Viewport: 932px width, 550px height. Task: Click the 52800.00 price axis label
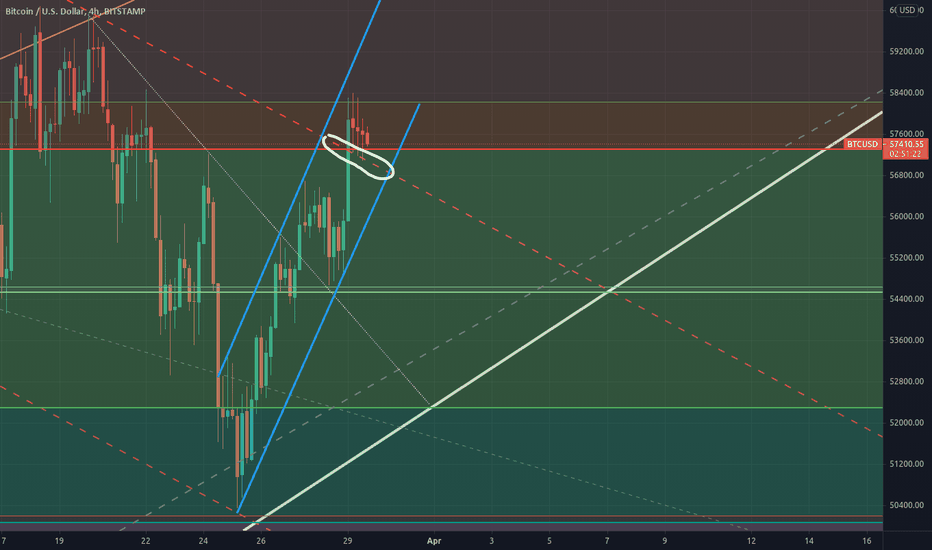906,381
